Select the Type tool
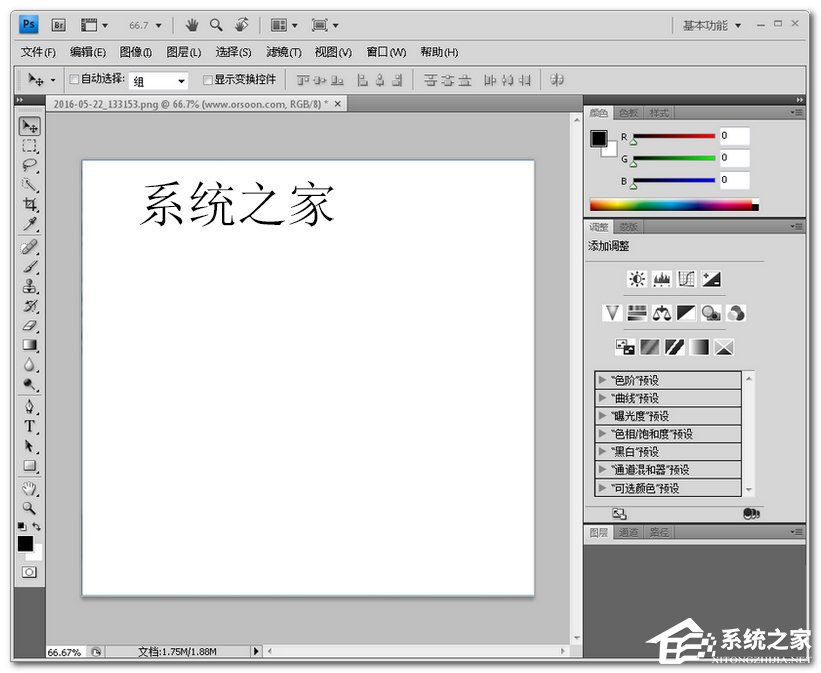 (29, 426)
